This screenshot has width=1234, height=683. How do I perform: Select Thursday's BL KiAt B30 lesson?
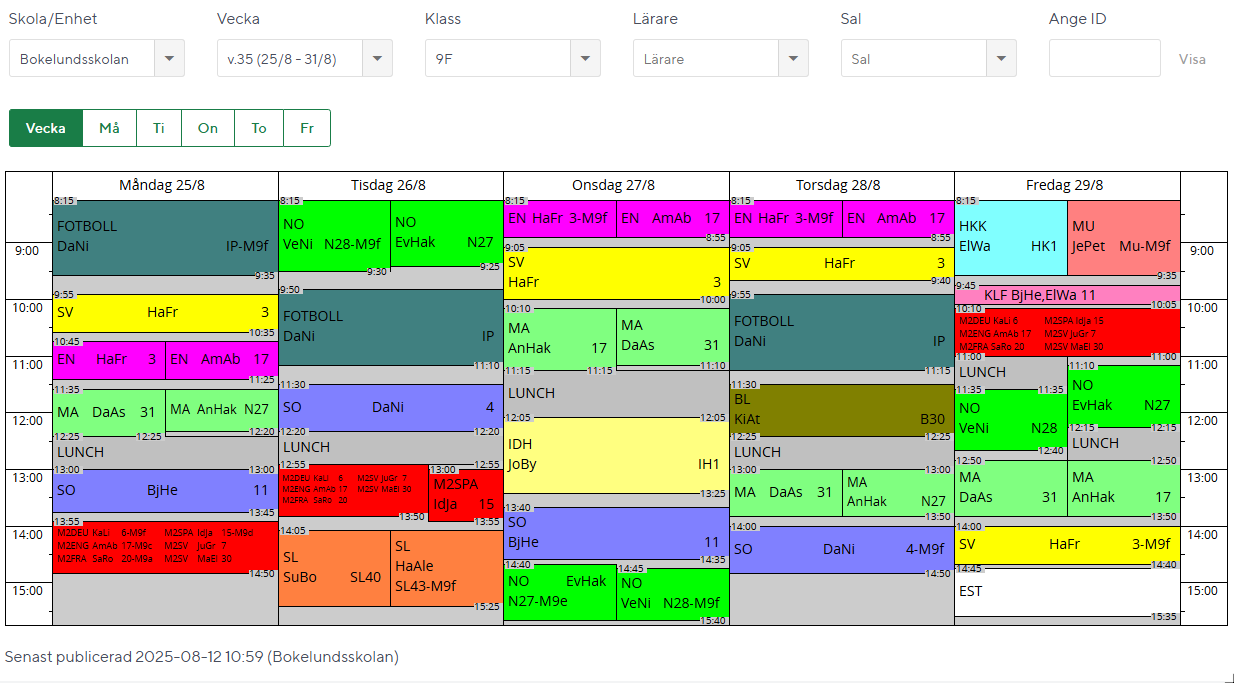[x=842, y=410]
